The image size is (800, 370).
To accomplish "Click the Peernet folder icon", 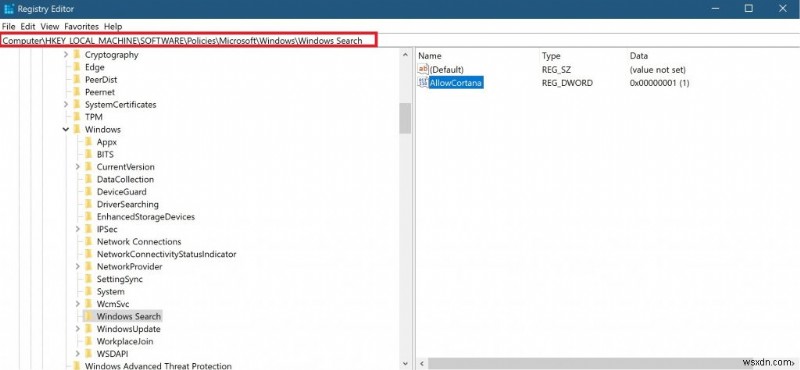I will [x=77, y=92].
